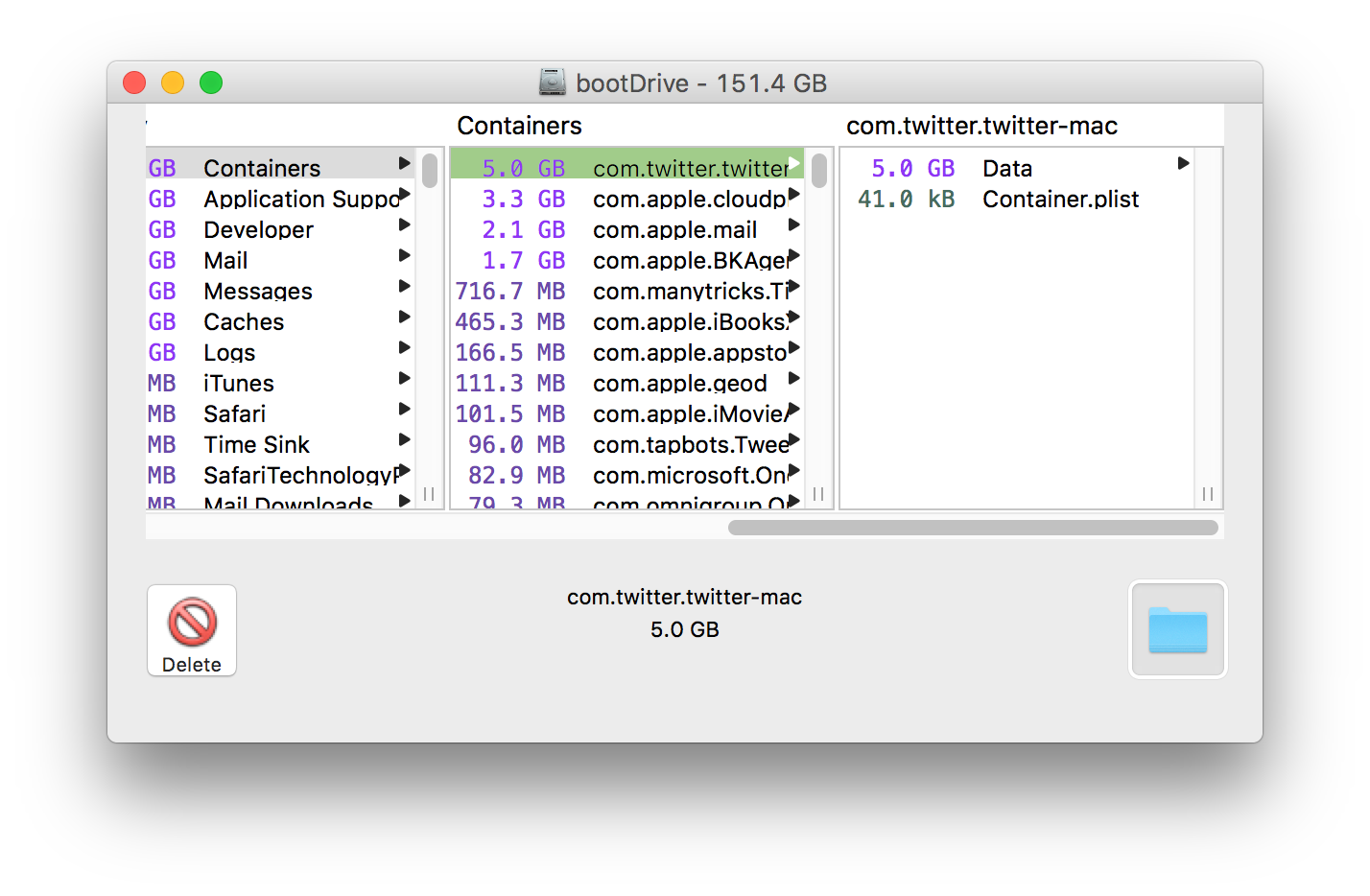
Task: Expand the Caches folder arrow
Action: (x=404, y=318)
